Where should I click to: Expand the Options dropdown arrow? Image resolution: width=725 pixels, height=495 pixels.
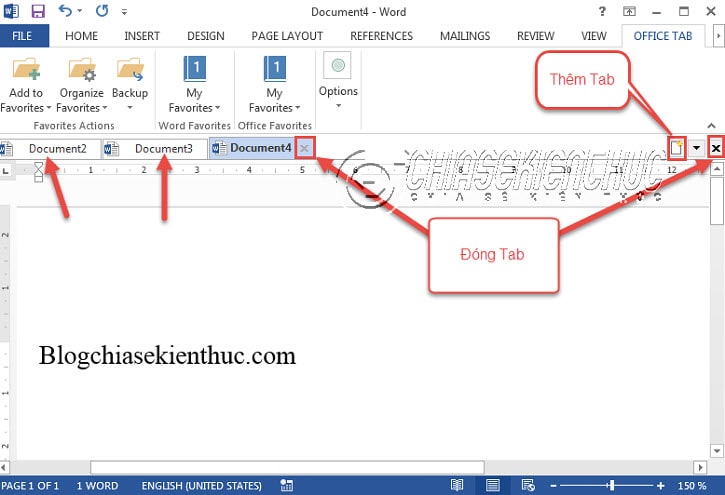(338, 106)
